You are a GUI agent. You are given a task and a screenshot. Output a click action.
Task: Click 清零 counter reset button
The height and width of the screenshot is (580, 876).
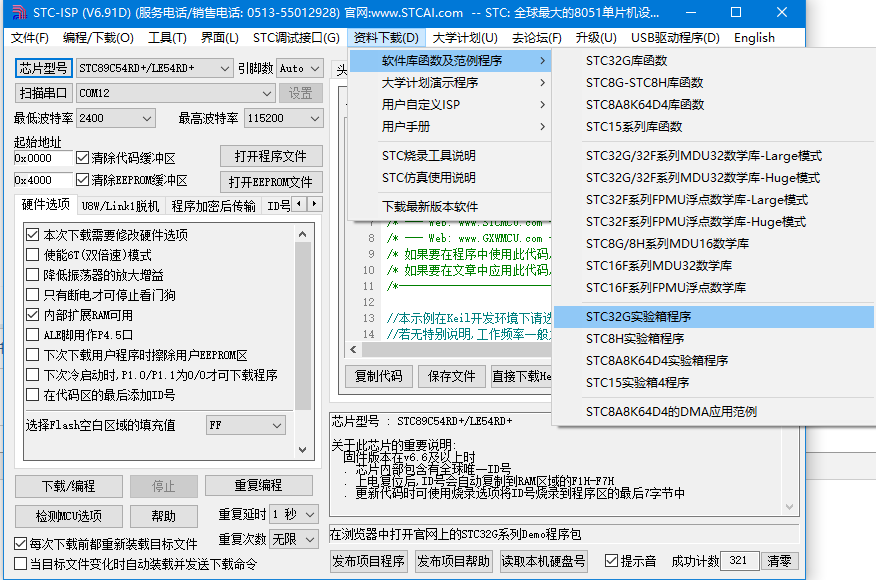pyautogui.click(x=779, y=560)
